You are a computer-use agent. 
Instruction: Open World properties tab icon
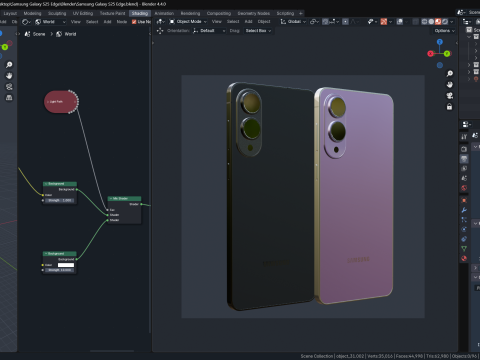[x=464, y=188]
